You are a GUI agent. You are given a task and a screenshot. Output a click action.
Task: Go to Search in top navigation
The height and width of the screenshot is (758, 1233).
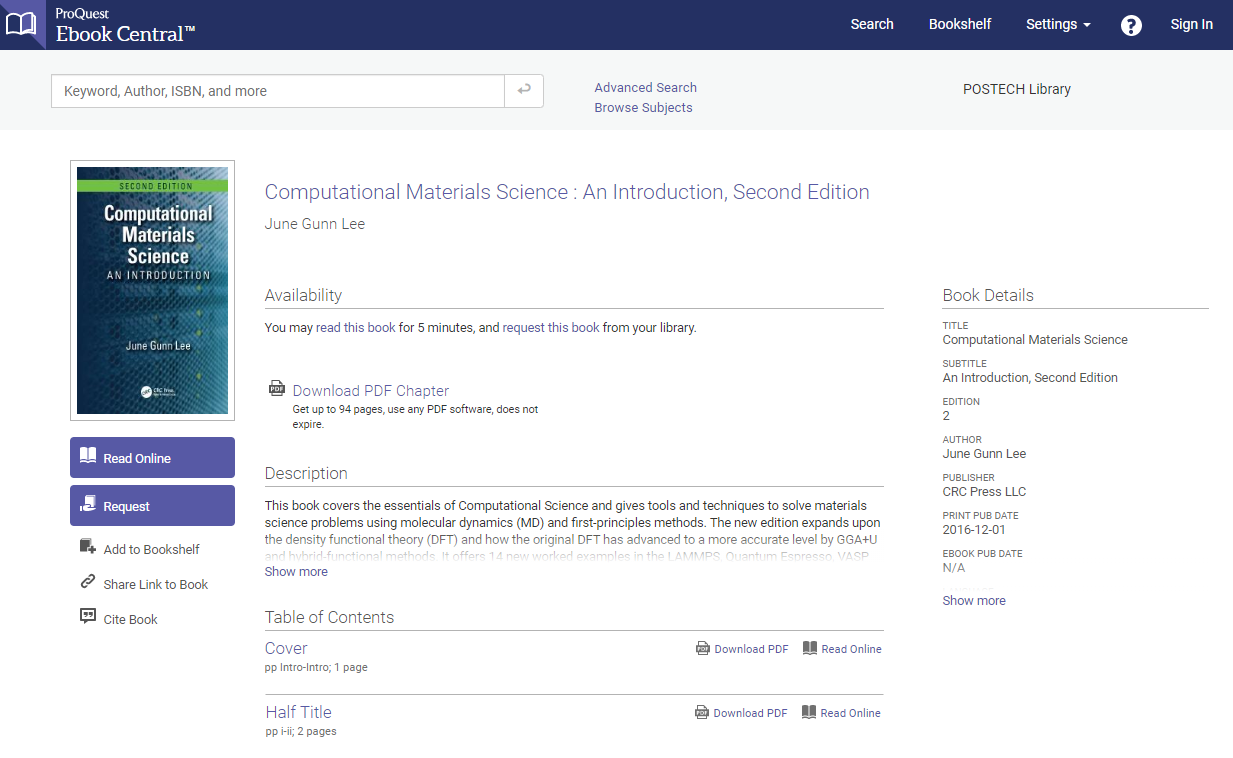pyautogui.click(x=872, y=24)
